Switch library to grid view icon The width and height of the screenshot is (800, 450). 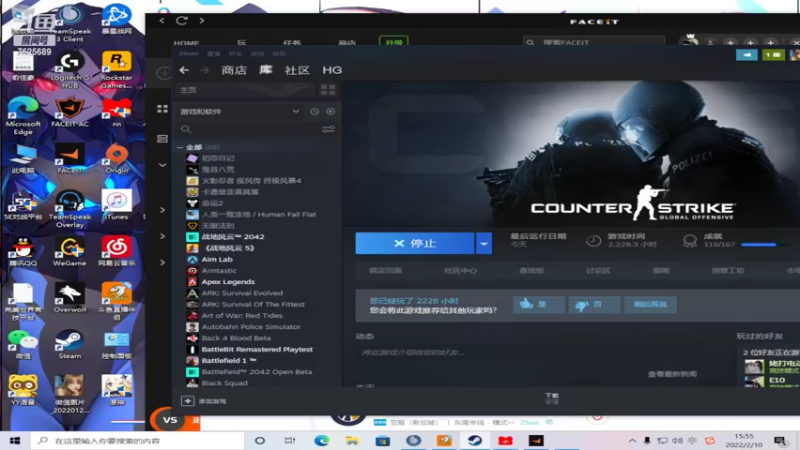tap(328, 90)
